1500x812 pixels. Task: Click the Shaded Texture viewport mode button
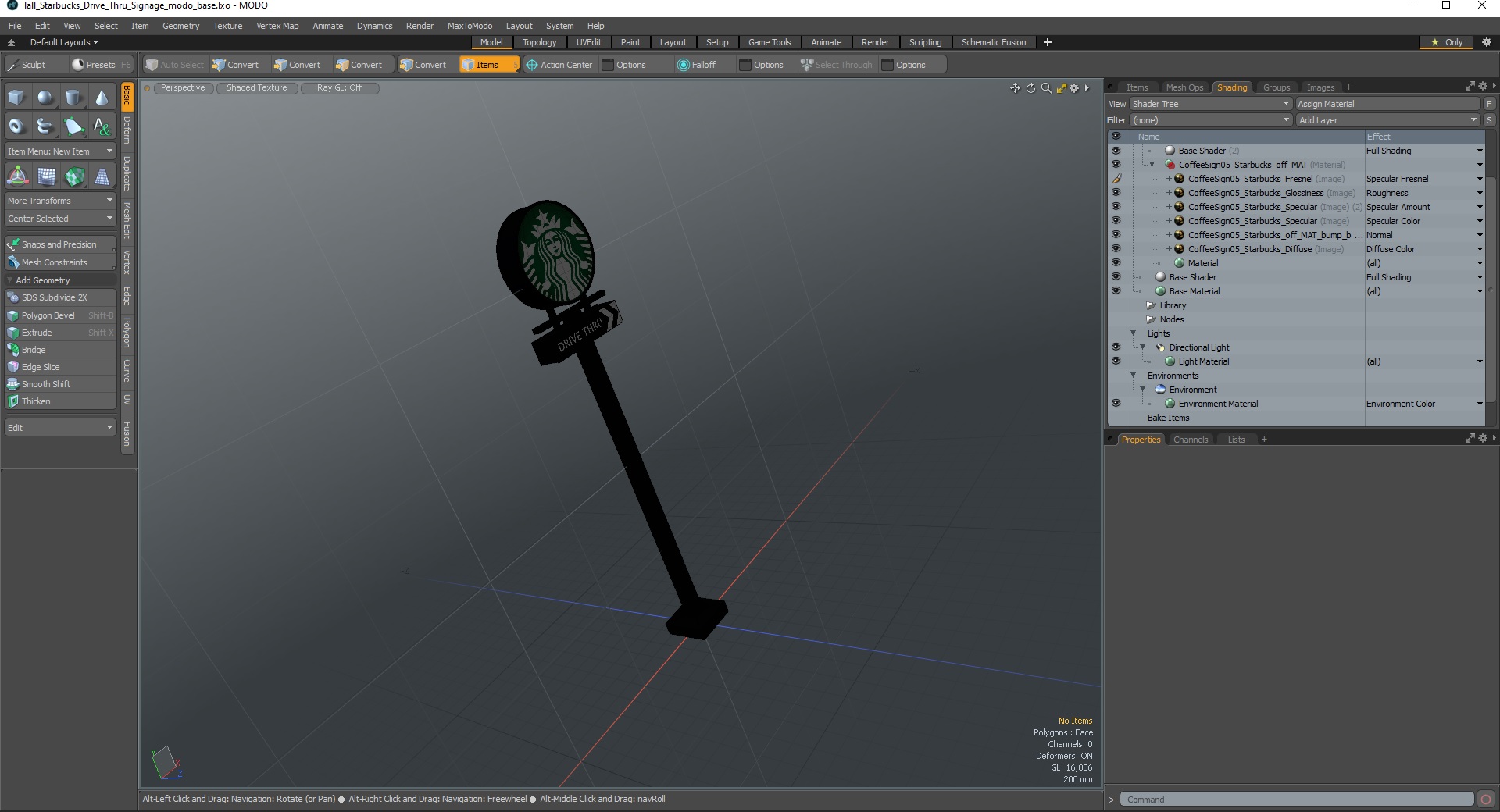257,87
